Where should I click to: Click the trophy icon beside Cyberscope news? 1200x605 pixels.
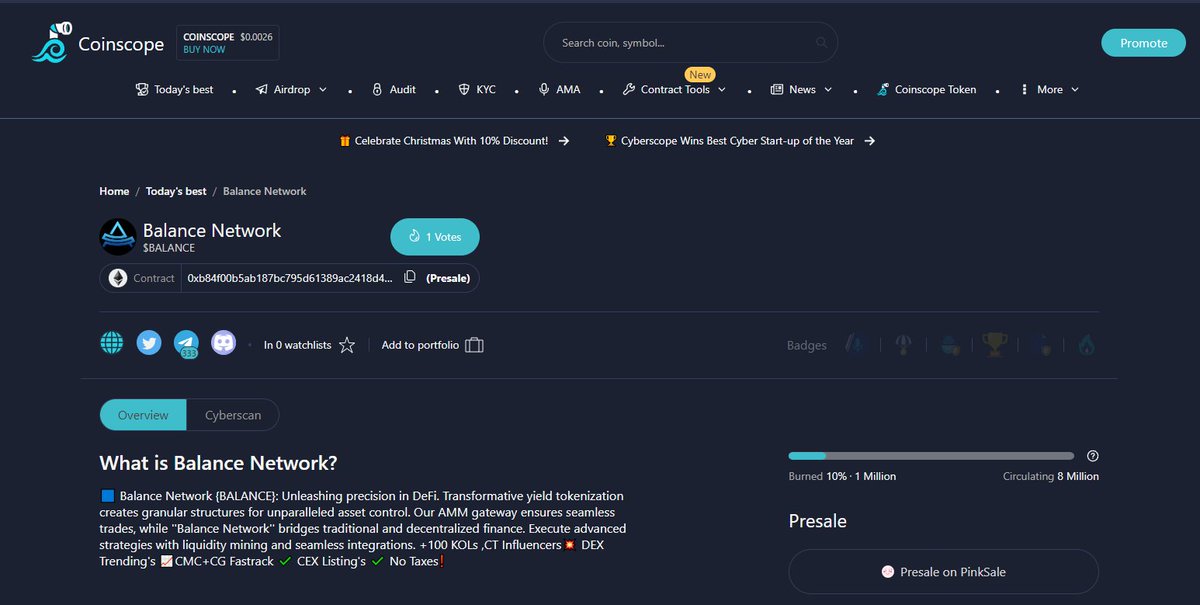(611, 141)
